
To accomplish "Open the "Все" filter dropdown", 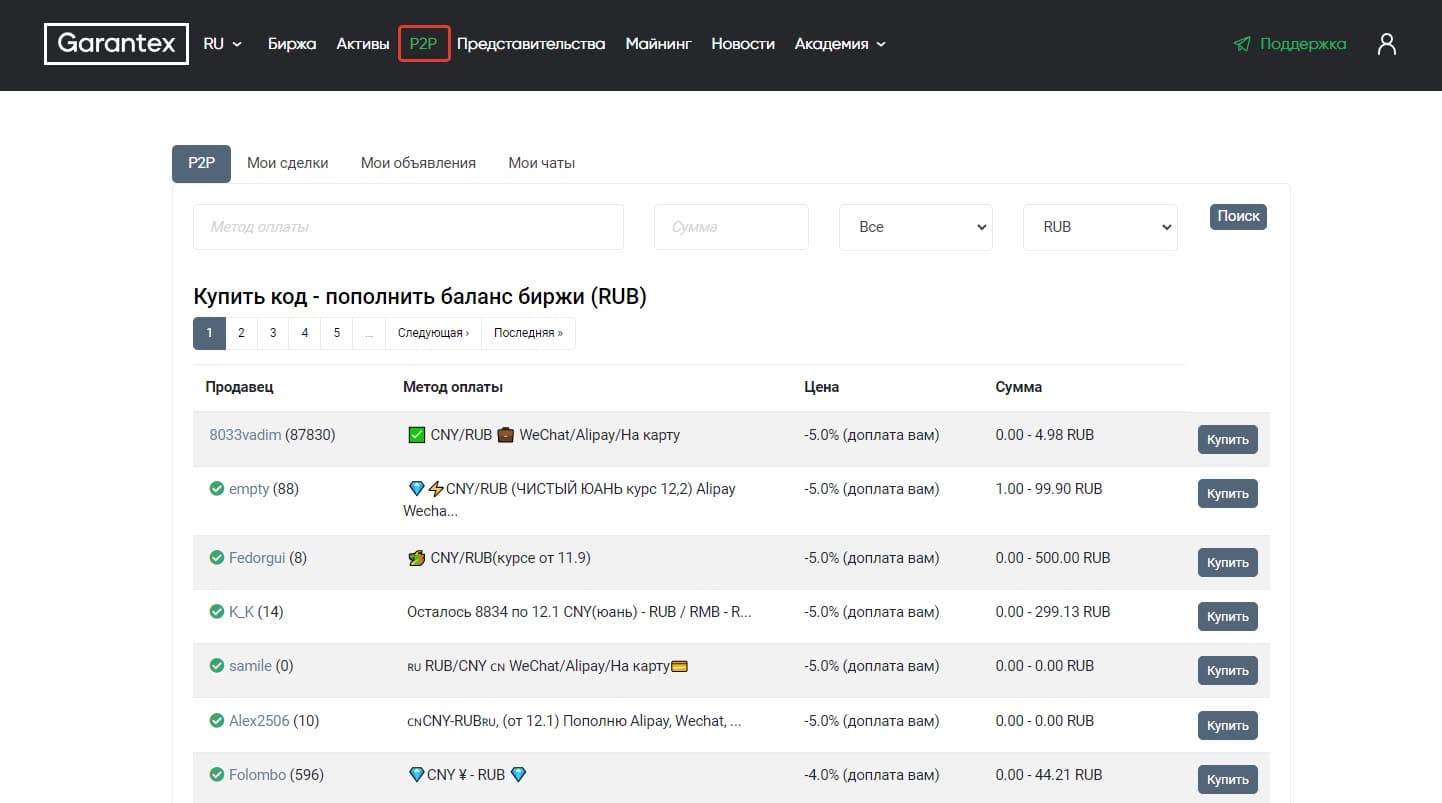I will (x=916, y=227).
